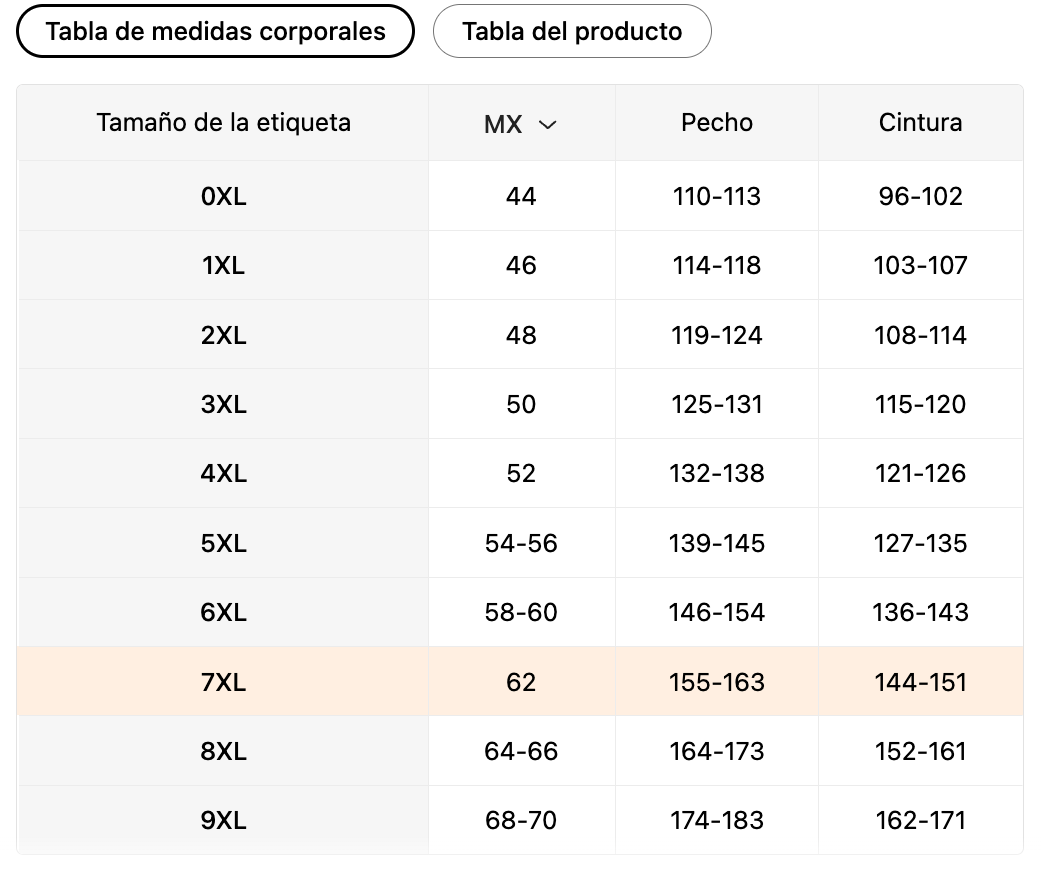The width and height of the screenshot is (1046, 874).
Task: Click the Cintura column header
Action: 920,123
